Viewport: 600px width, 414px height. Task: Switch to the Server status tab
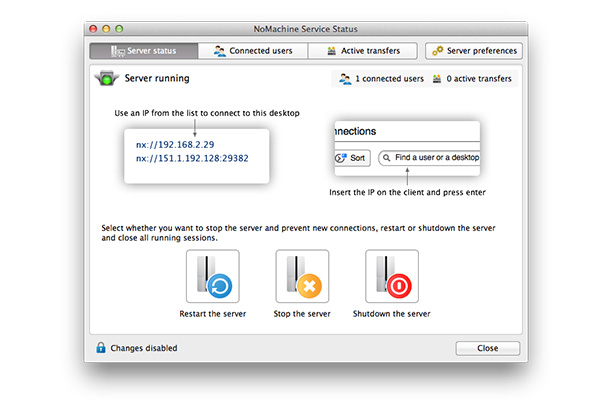(x=143, y=50)
